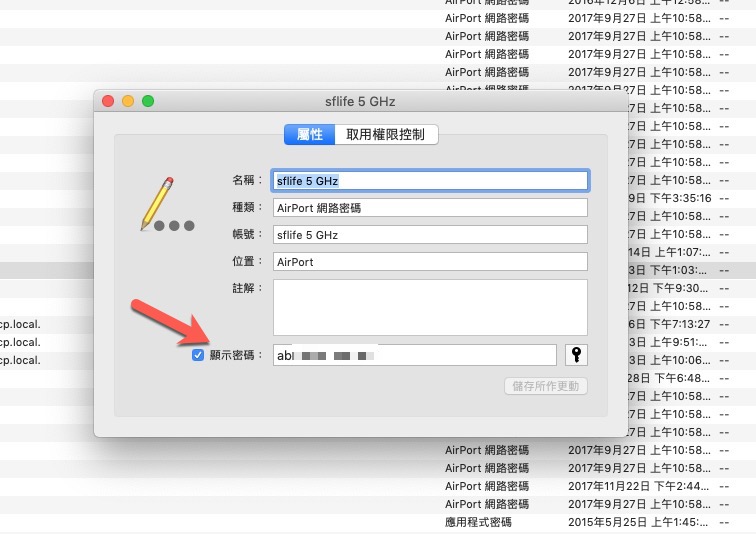Click the list date ending 14日 上午1:07
The width and height of the screenshot is (756, 534).
(669, 252)
